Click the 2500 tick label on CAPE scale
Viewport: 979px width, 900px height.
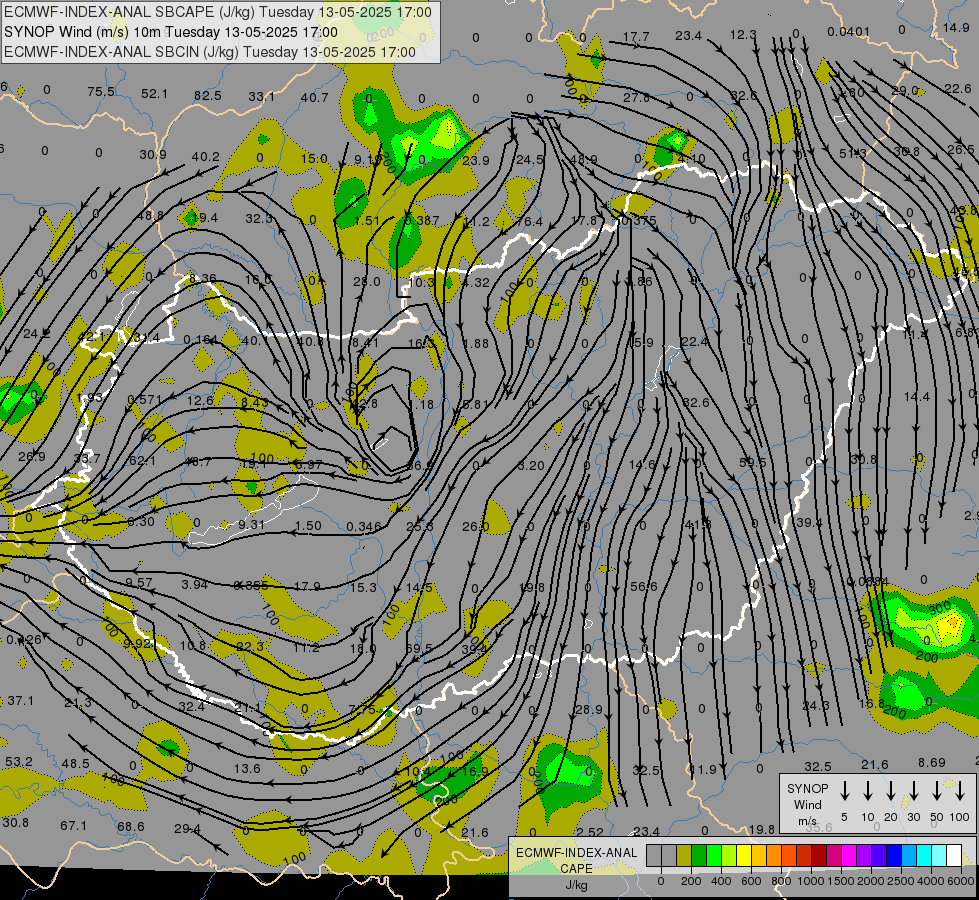(901, 881)
